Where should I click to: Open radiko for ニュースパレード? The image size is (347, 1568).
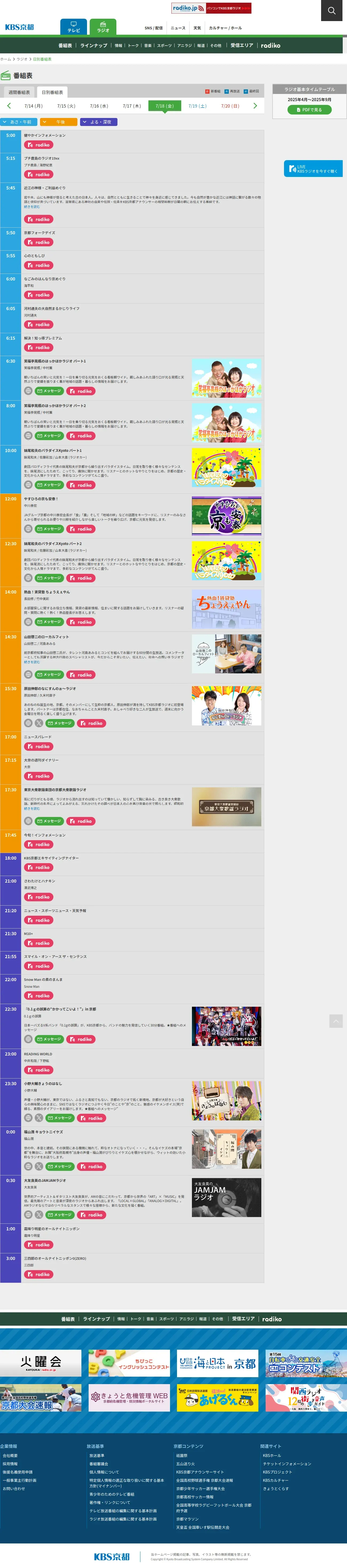pyautogui.click(x=39, y=746)
